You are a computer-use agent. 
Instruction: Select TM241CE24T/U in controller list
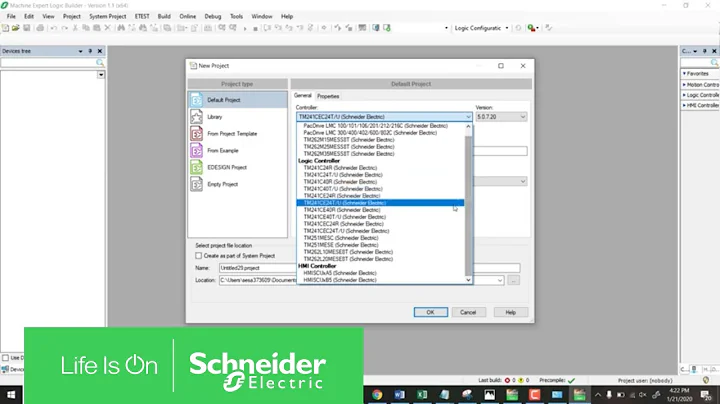pyautogui.click(x=380, y=203)
